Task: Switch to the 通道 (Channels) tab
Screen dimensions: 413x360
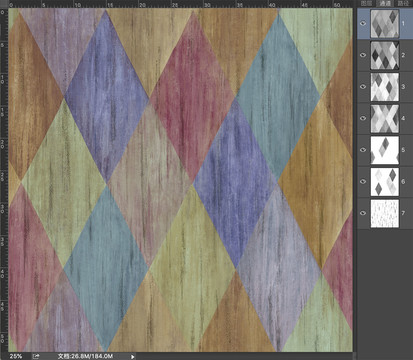Action: coord(385,3)
